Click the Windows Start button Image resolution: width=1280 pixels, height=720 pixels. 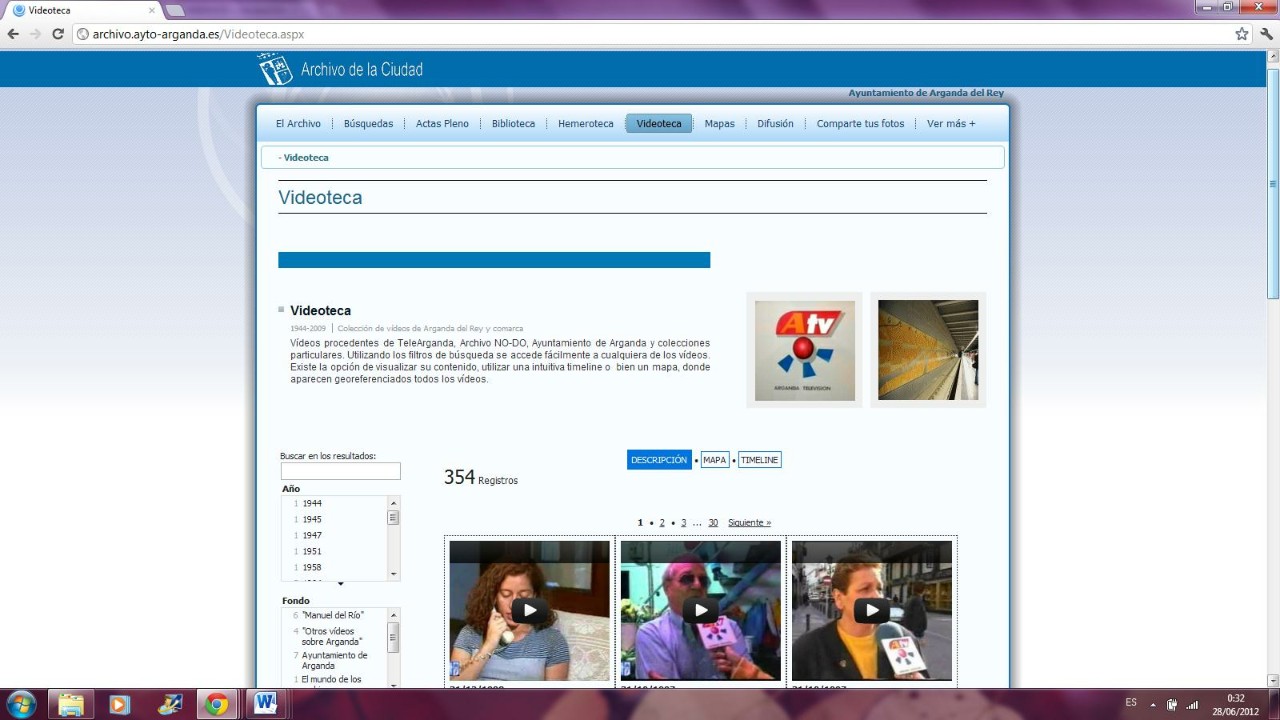coord(21,703)
